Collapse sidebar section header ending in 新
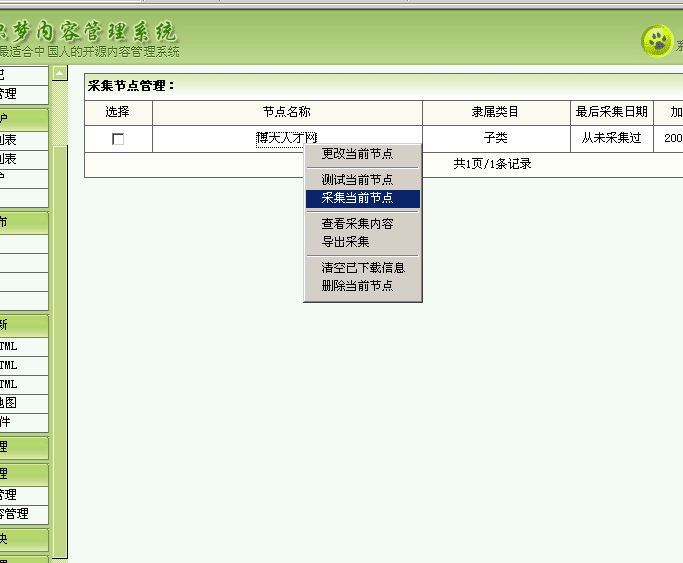683x563 pixels. pos(22,325)
